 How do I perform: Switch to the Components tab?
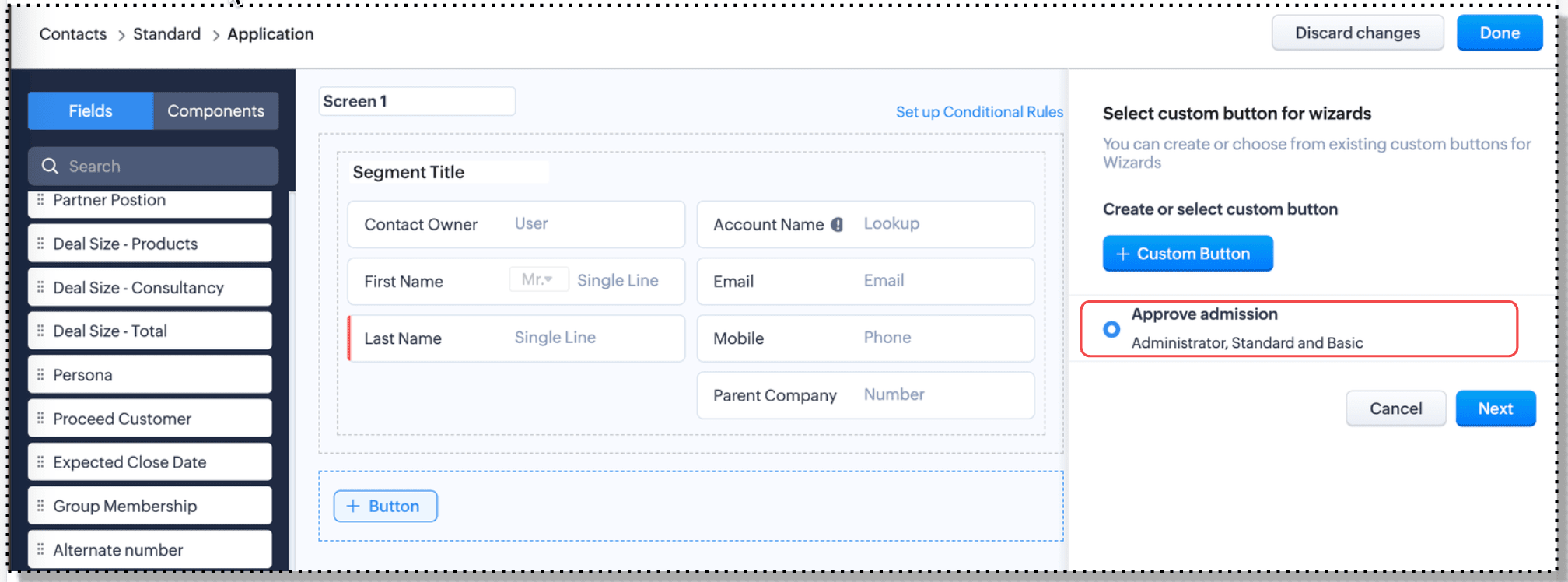(x=215, y=111)
